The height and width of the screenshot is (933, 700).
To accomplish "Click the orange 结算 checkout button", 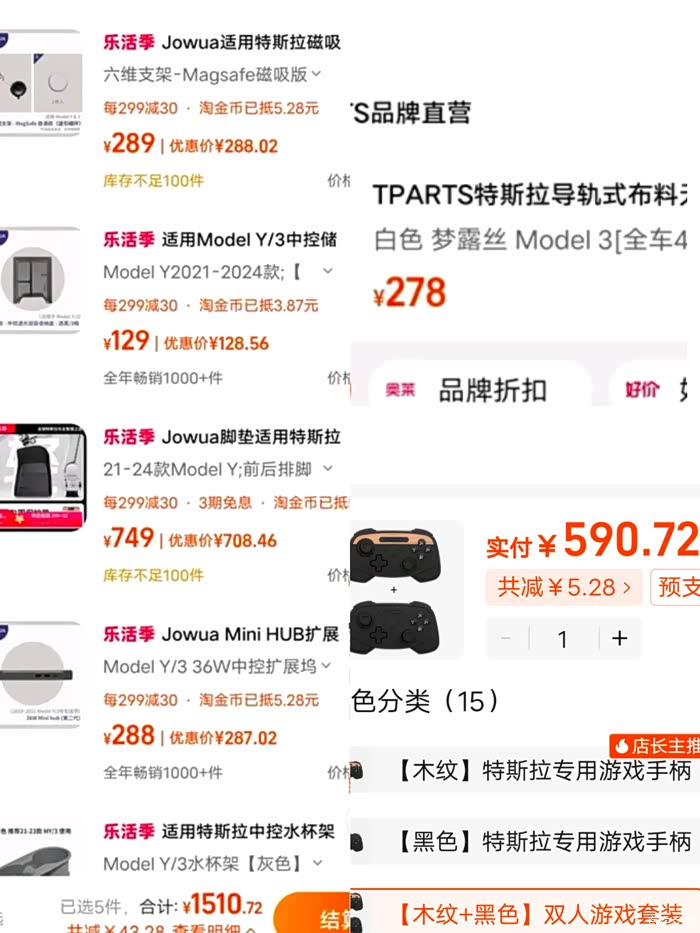I will [312, 914].
